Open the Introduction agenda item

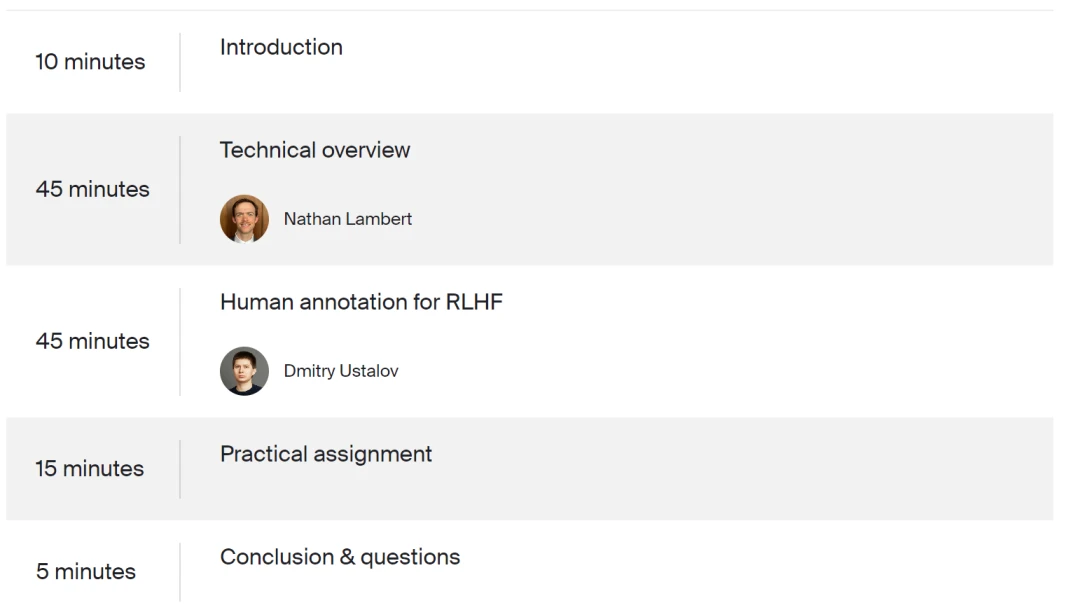(x=281, y=47)
